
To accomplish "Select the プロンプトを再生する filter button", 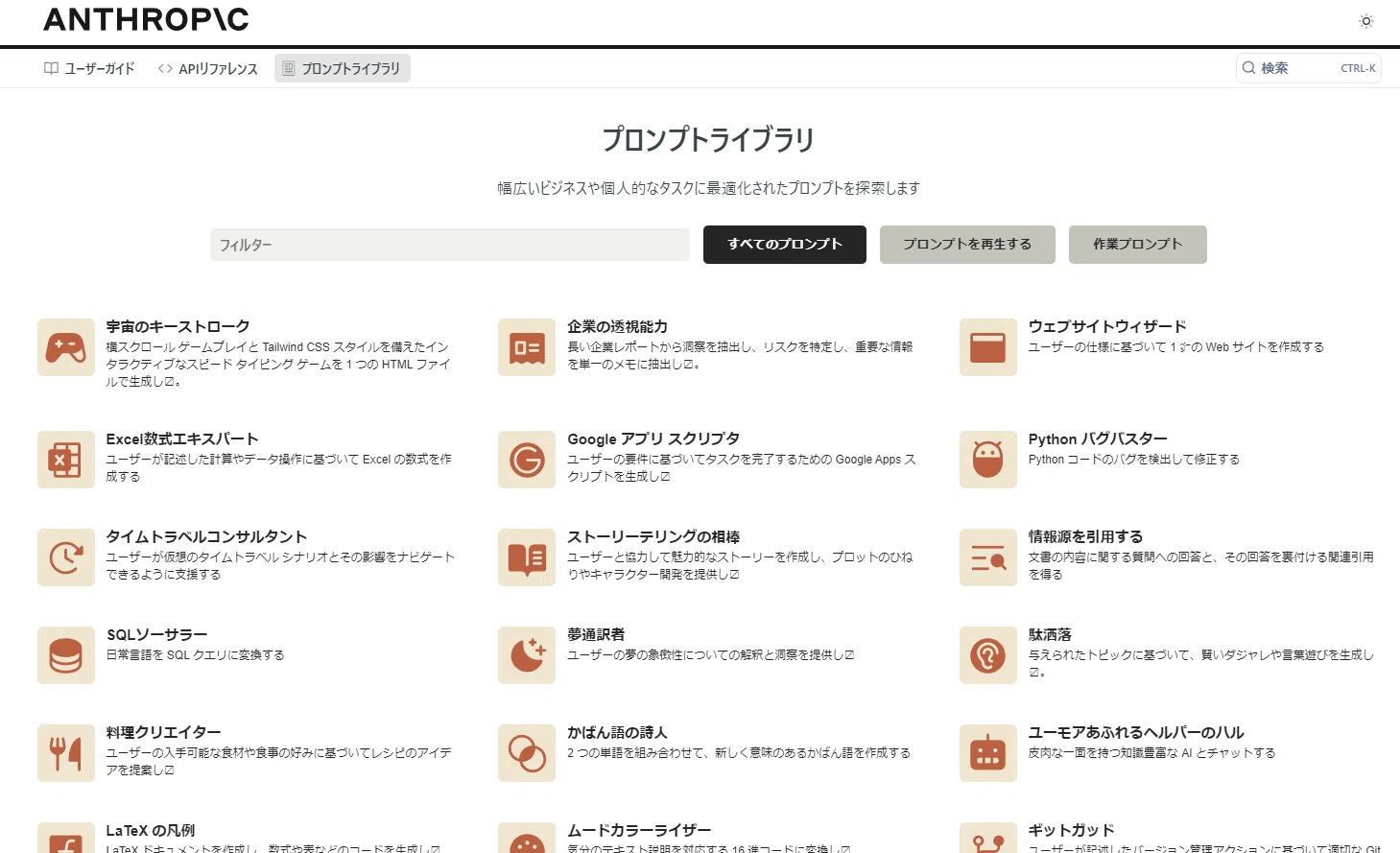I will click(967, 245).
